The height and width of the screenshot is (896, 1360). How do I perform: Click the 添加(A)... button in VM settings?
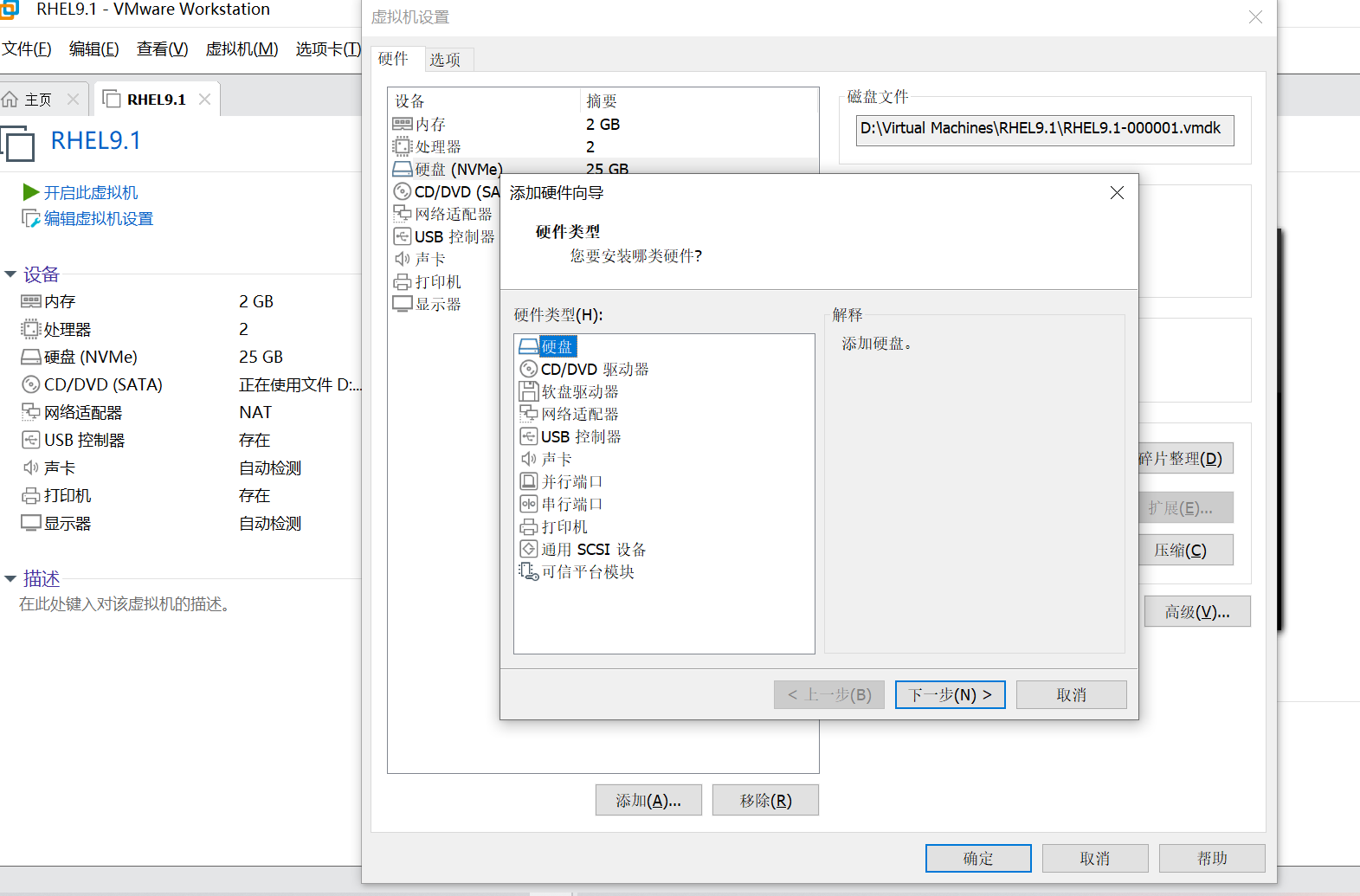click(648, 801)
